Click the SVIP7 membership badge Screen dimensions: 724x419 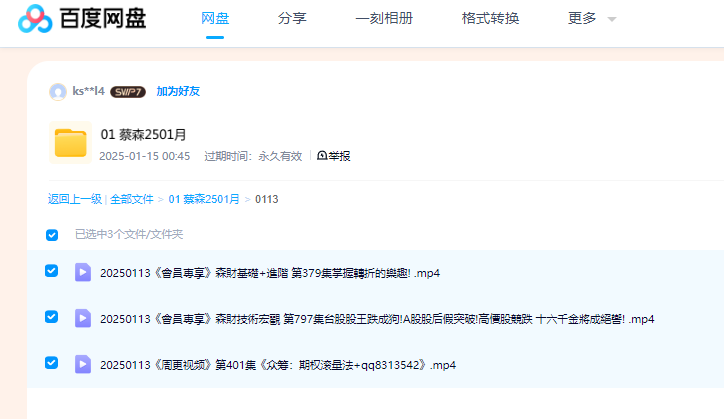coord(128,92)
